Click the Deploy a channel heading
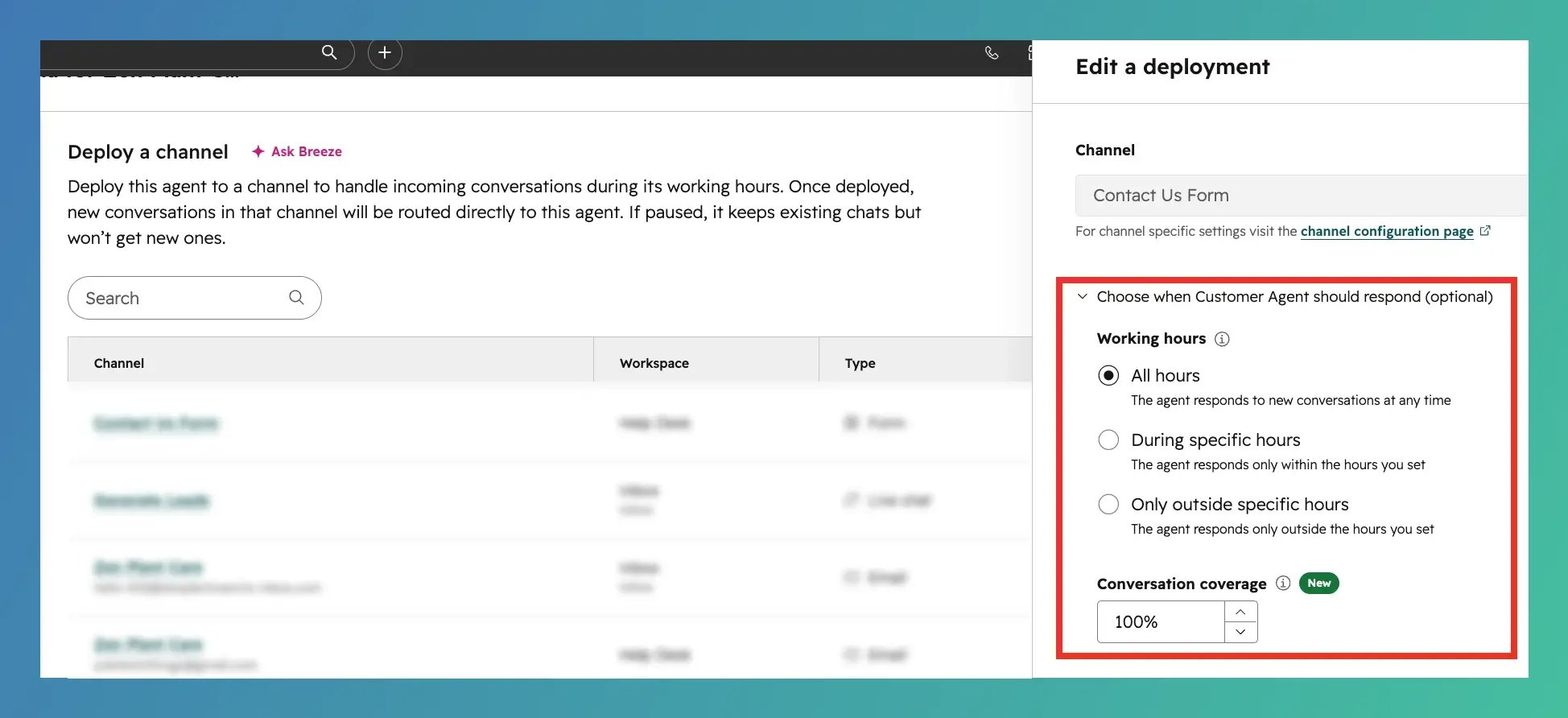The height and width of the screenshot is (718, 1568). tap(148, 152)
